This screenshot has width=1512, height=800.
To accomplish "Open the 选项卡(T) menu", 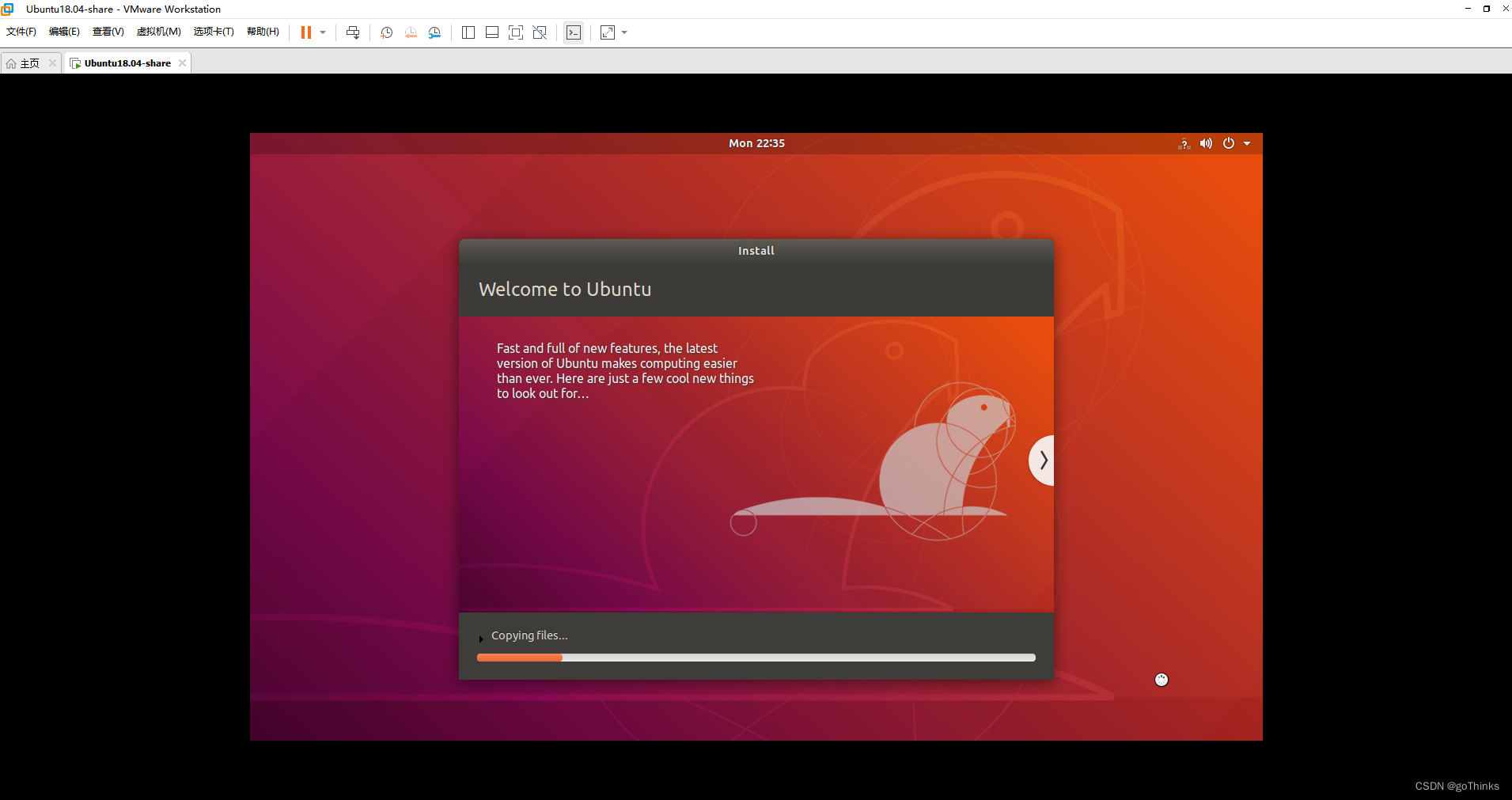I will tap(214, 32).
